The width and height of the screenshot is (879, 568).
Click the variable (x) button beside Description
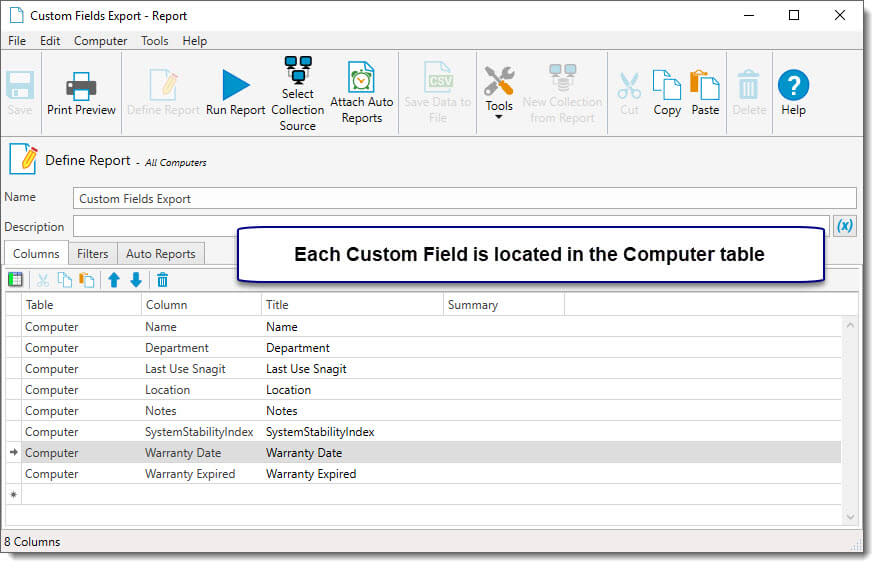tap(845, 226)
